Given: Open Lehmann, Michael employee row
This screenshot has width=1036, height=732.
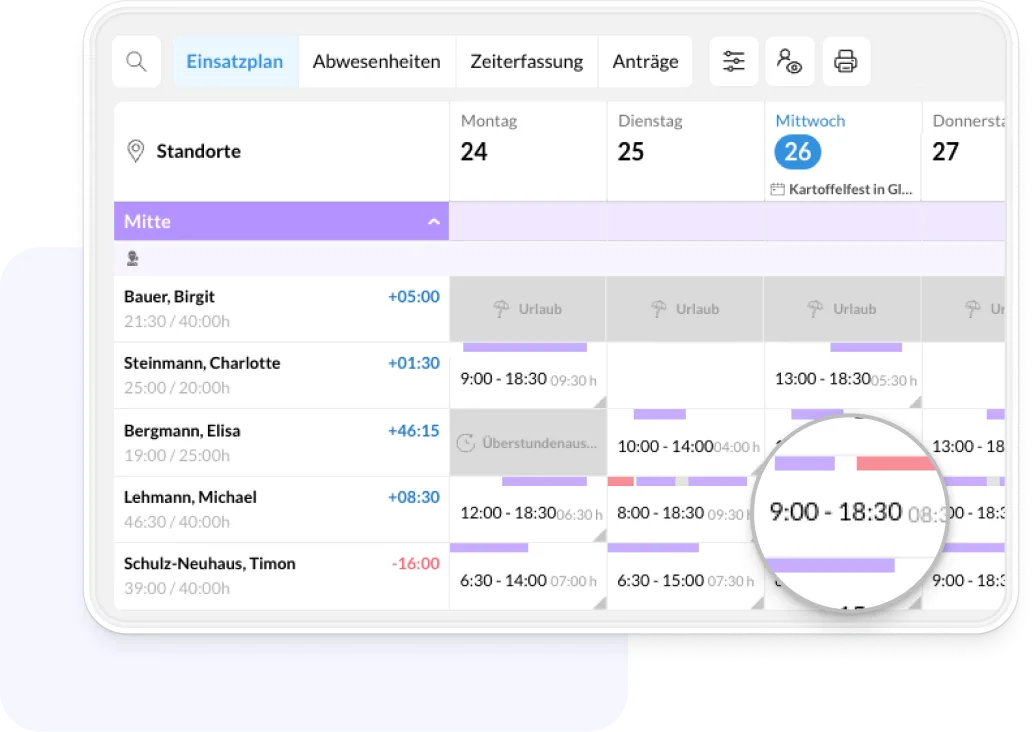Looking at the screenshot, I should pos(281,509).
